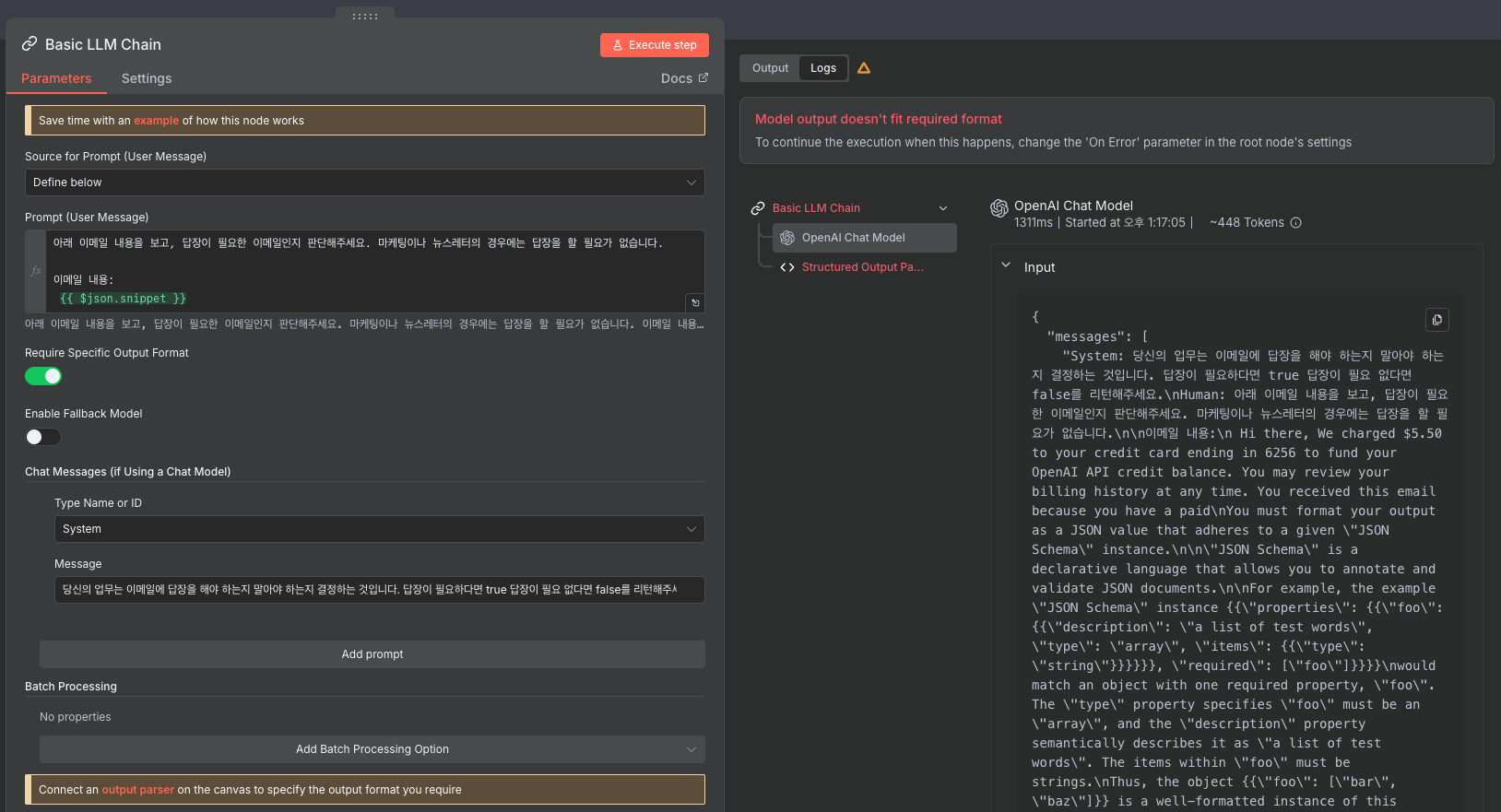Select Structured Output Parser log entry
Image resolution: width=1501 pixels, height=812 pixels.
[x=863, y=267]
